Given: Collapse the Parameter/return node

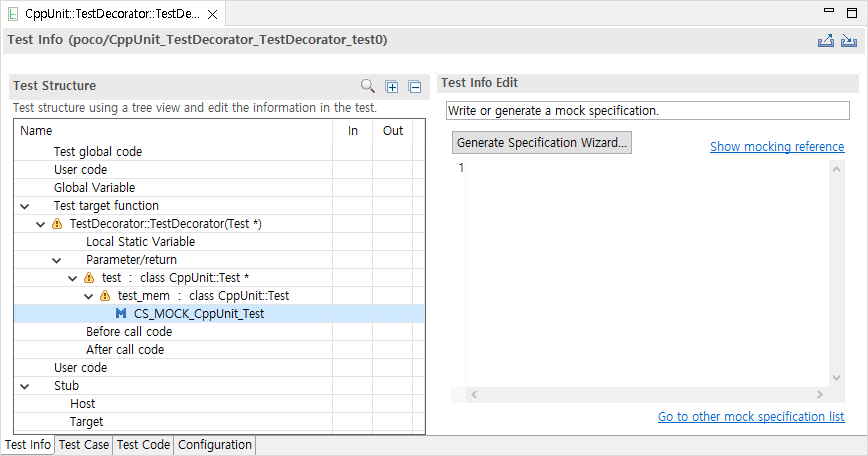Looking at the screenshot, I should tap(56, 261).
